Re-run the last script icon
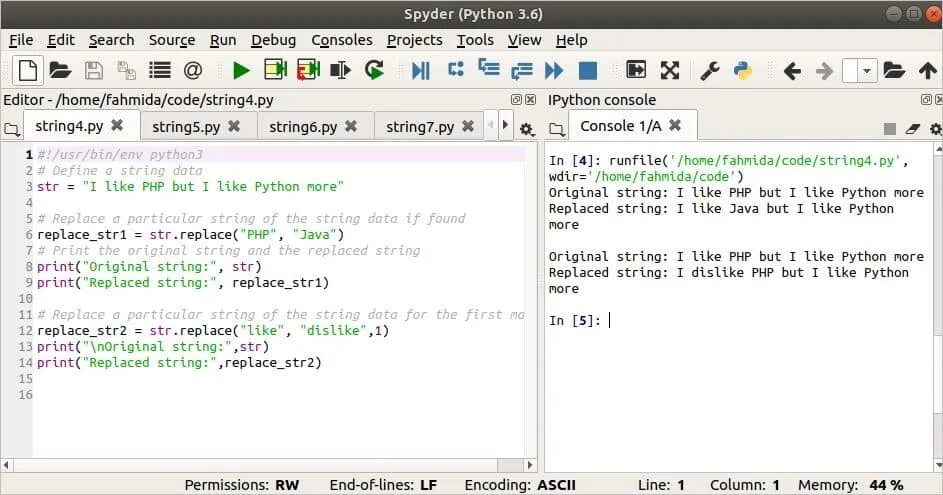This screenshot has width=943, height=495. coord(374,70)
